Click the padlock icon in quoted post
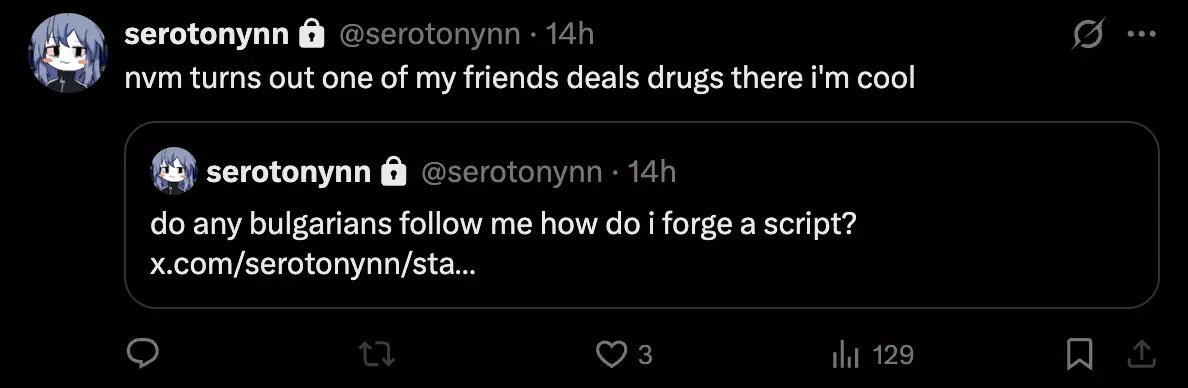The width and height of the screenshot is (1188, 388). coord(393,172)
